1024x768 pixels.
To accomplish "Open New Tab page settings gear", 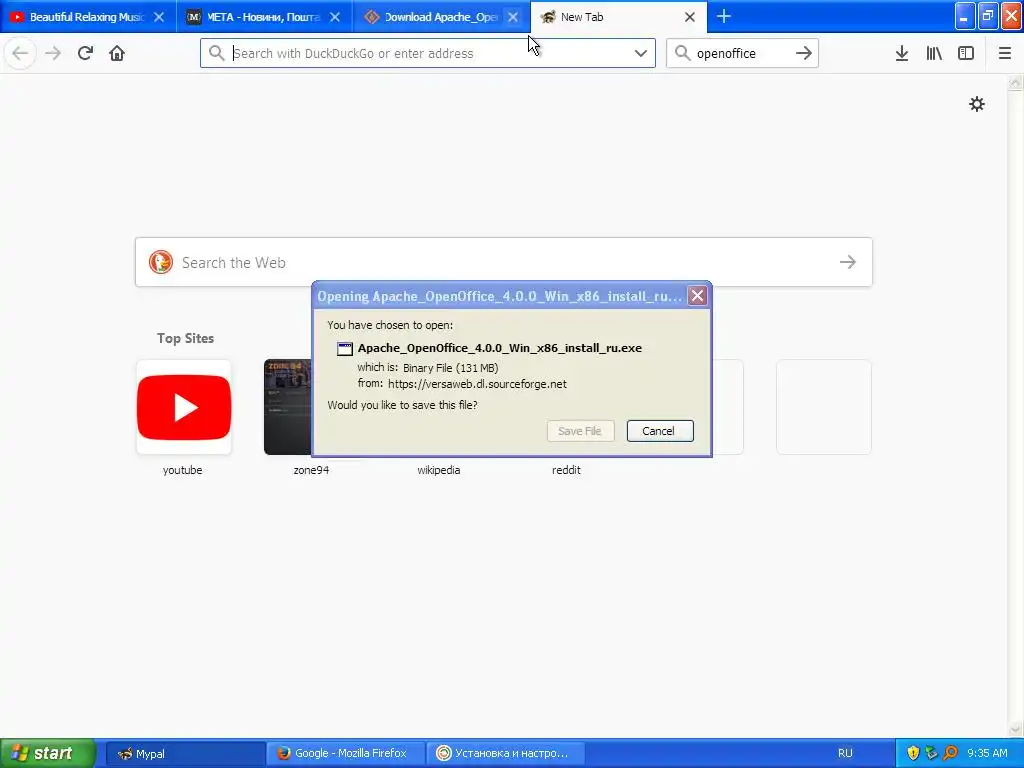I will (976, 104).
